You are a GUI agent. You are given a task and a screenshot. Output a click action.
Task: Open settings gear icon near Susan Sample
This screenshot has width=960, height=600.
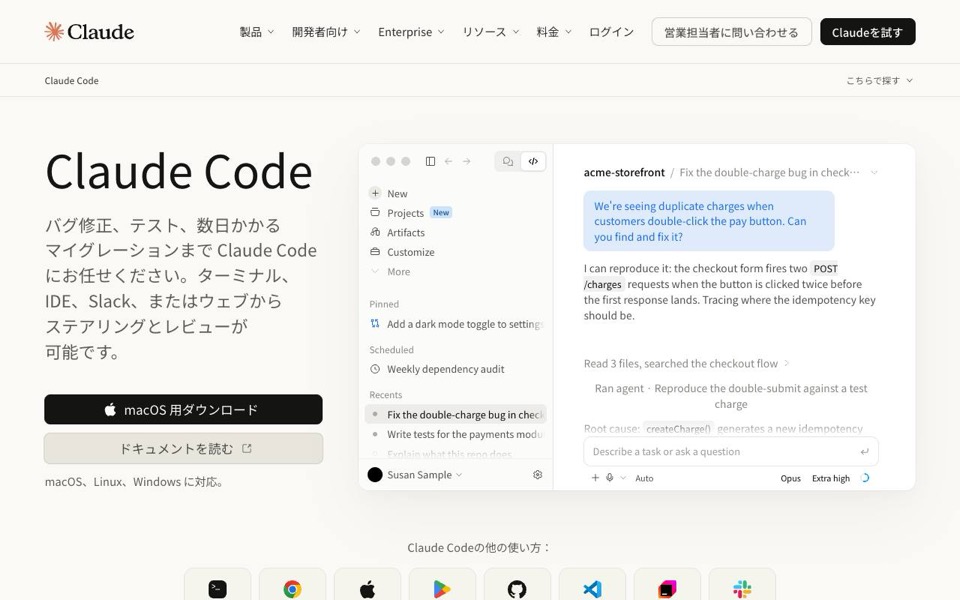point(538,474)
